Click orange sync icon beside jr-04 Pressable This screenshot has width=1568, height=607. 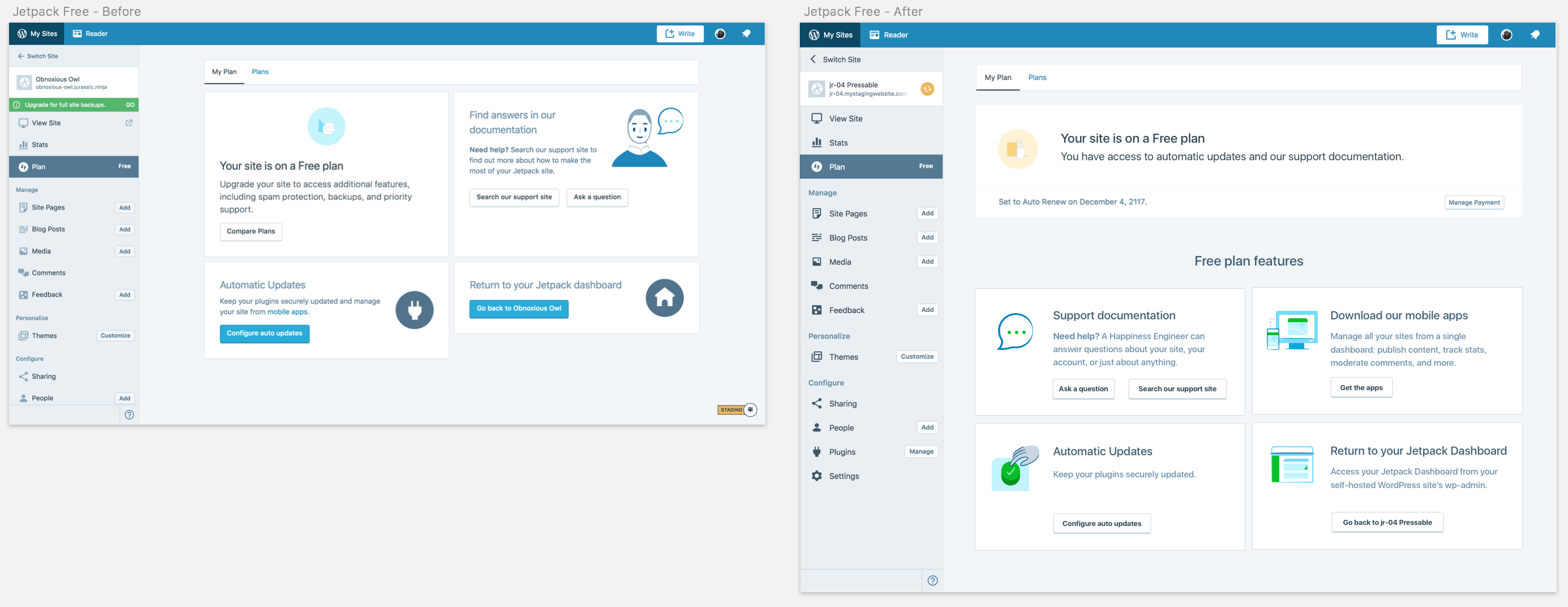point(927,89)
